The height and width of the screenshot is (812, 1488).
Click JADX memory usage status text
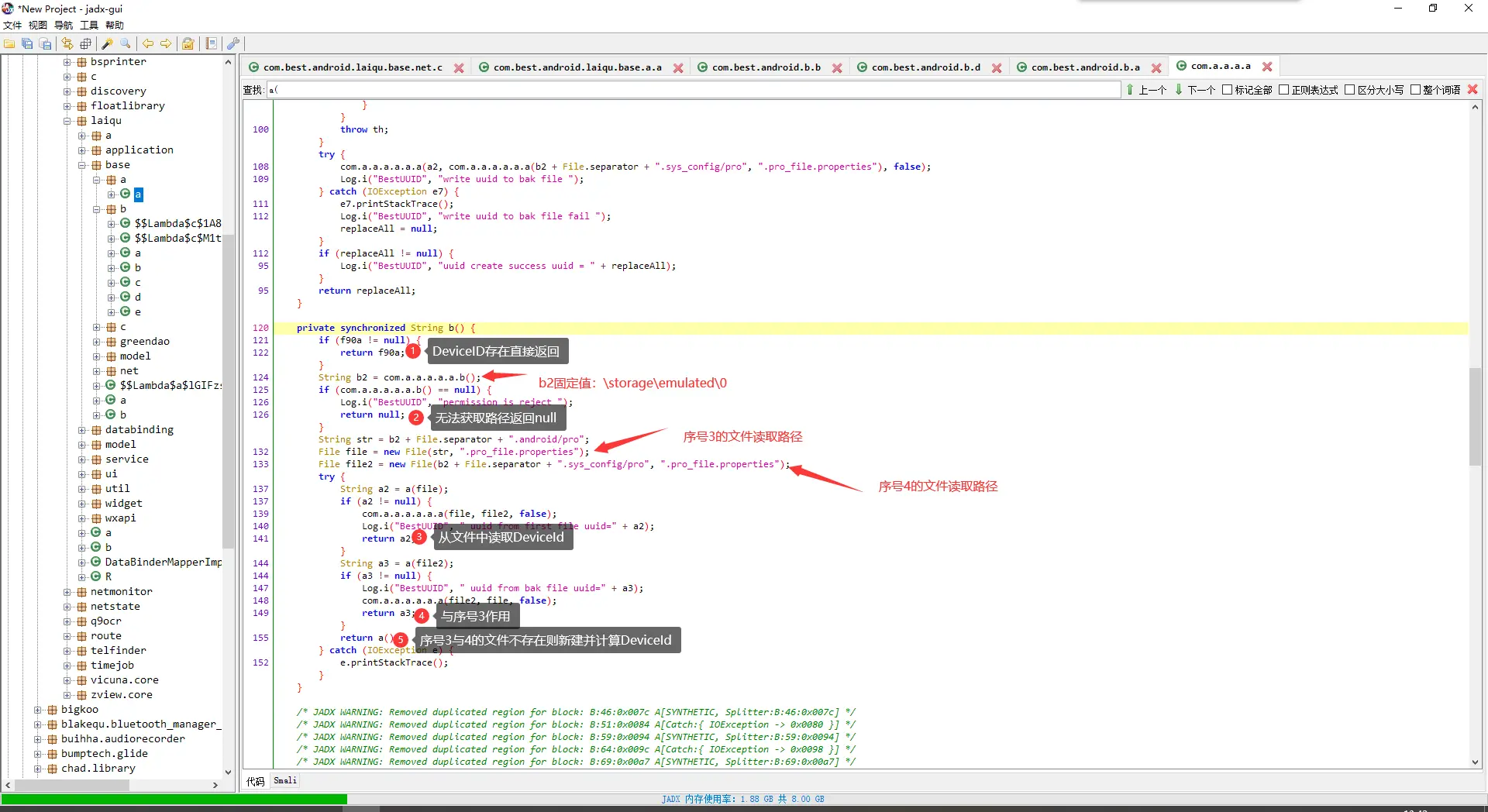(x=742, y=799)
